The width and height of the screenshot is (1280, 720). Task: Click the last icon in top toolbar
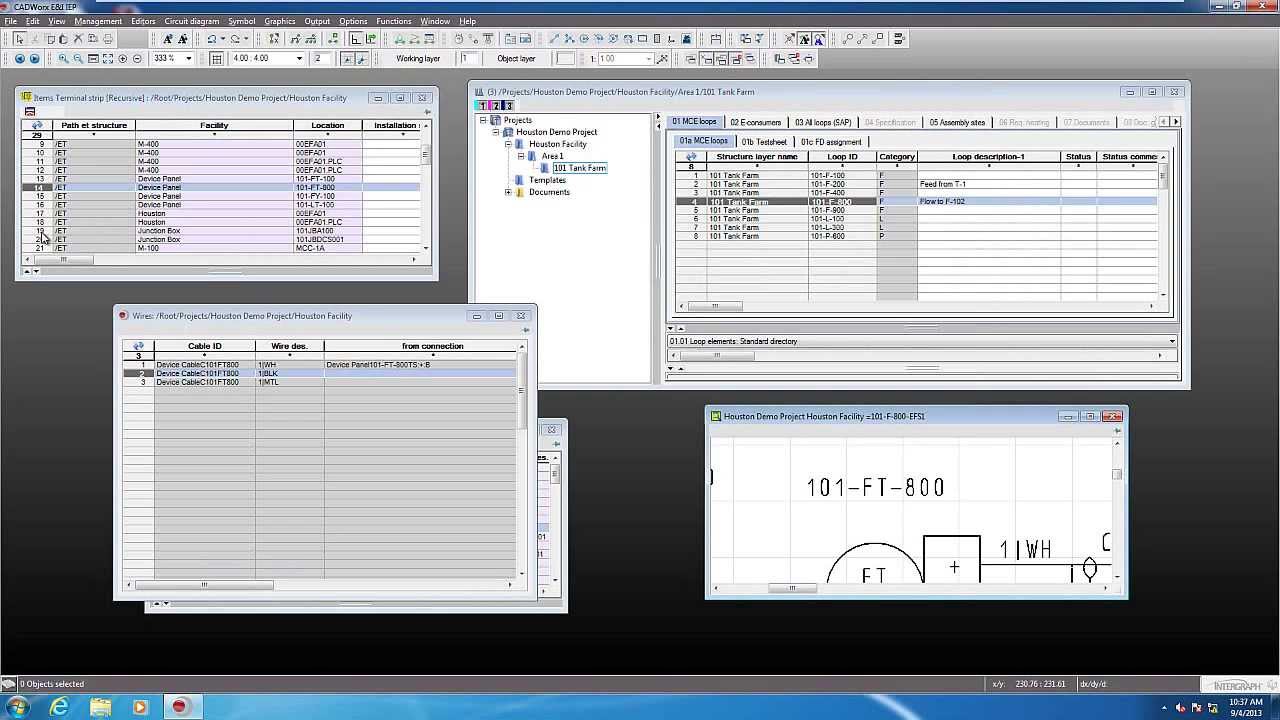[x=899, y=39]
